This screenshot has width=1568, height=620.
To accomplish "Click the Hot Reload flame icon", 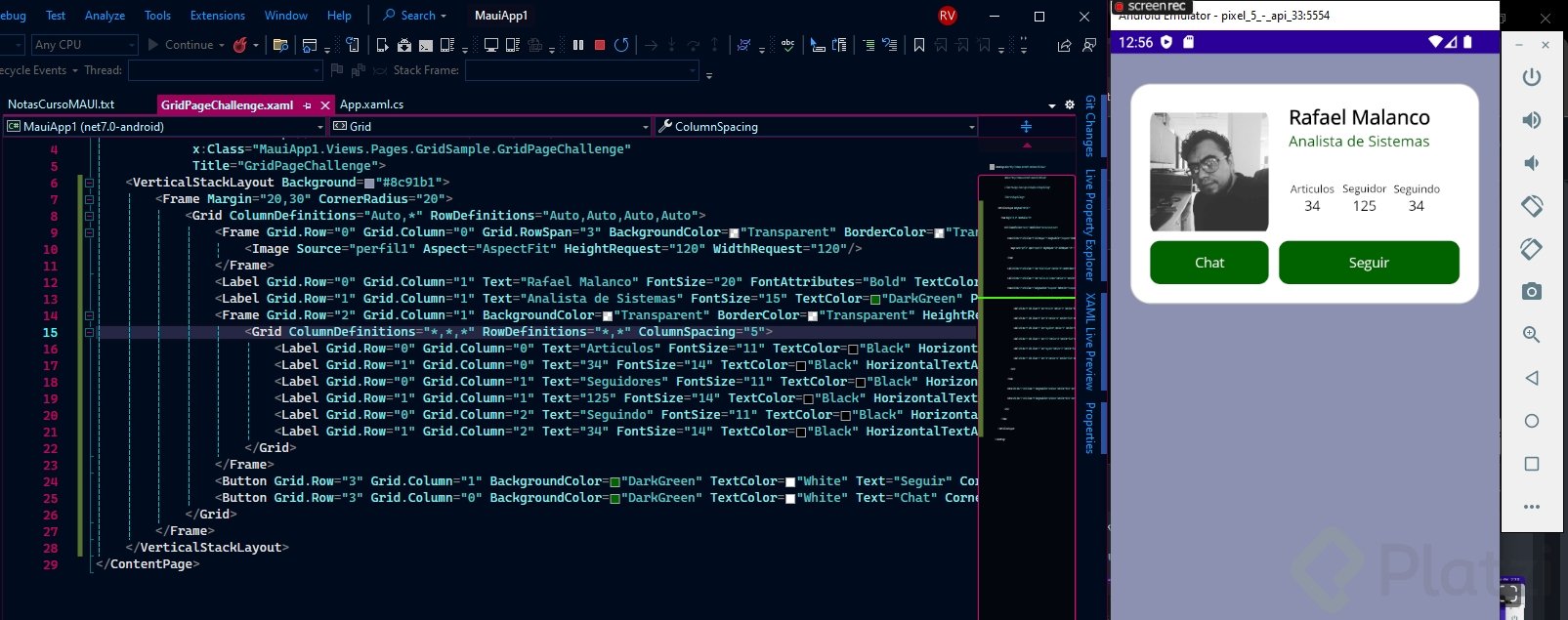I will coord(239,45).
